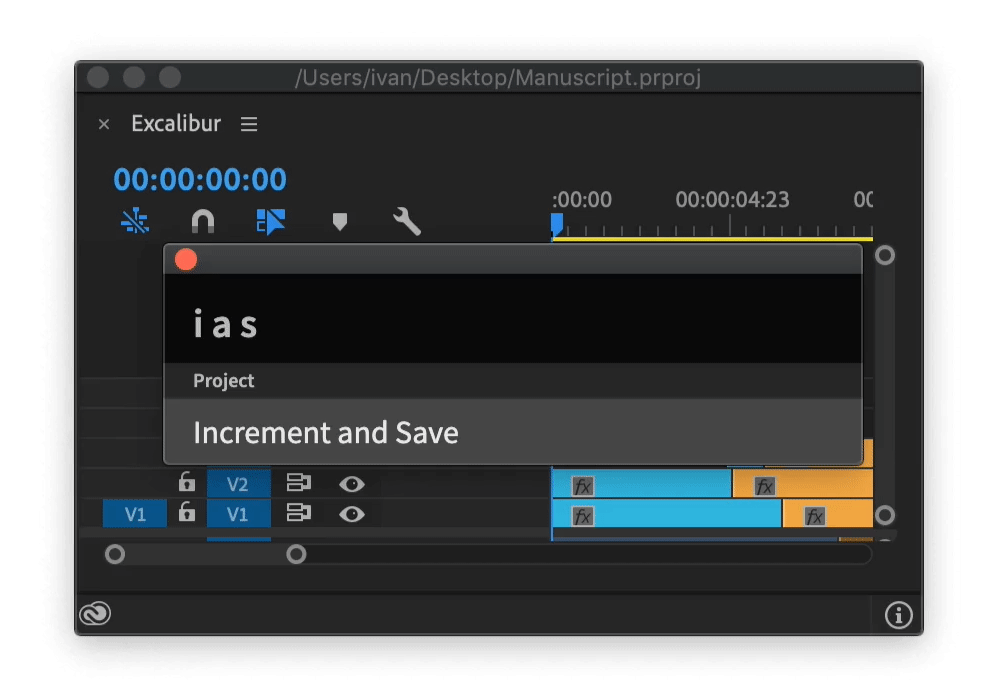
Task: Click fx badge on V1 orange clip
Action: coord(814,516)
